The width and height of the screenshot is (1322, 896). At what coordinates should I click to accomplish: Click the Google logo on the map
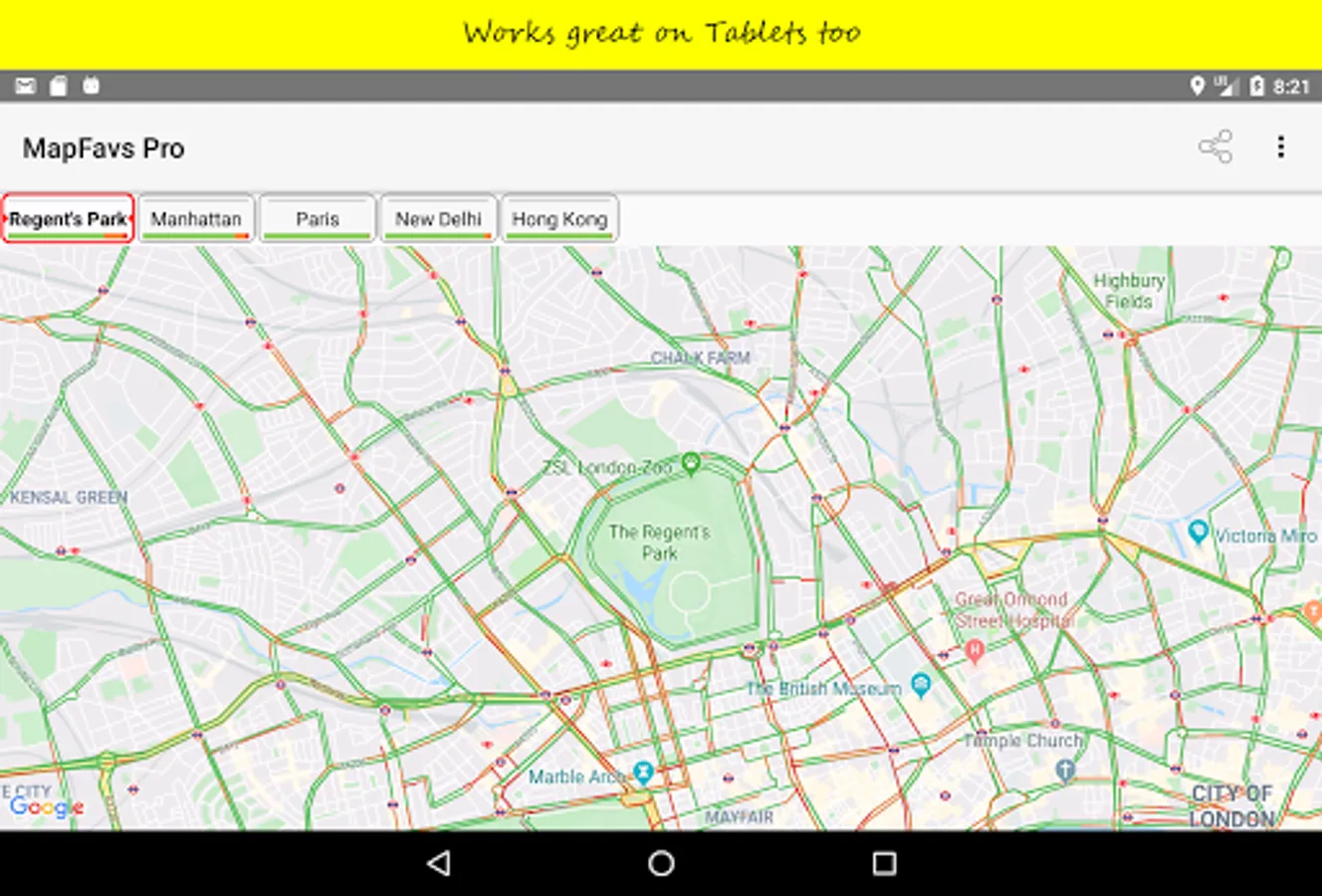click(x=46, y=807)
